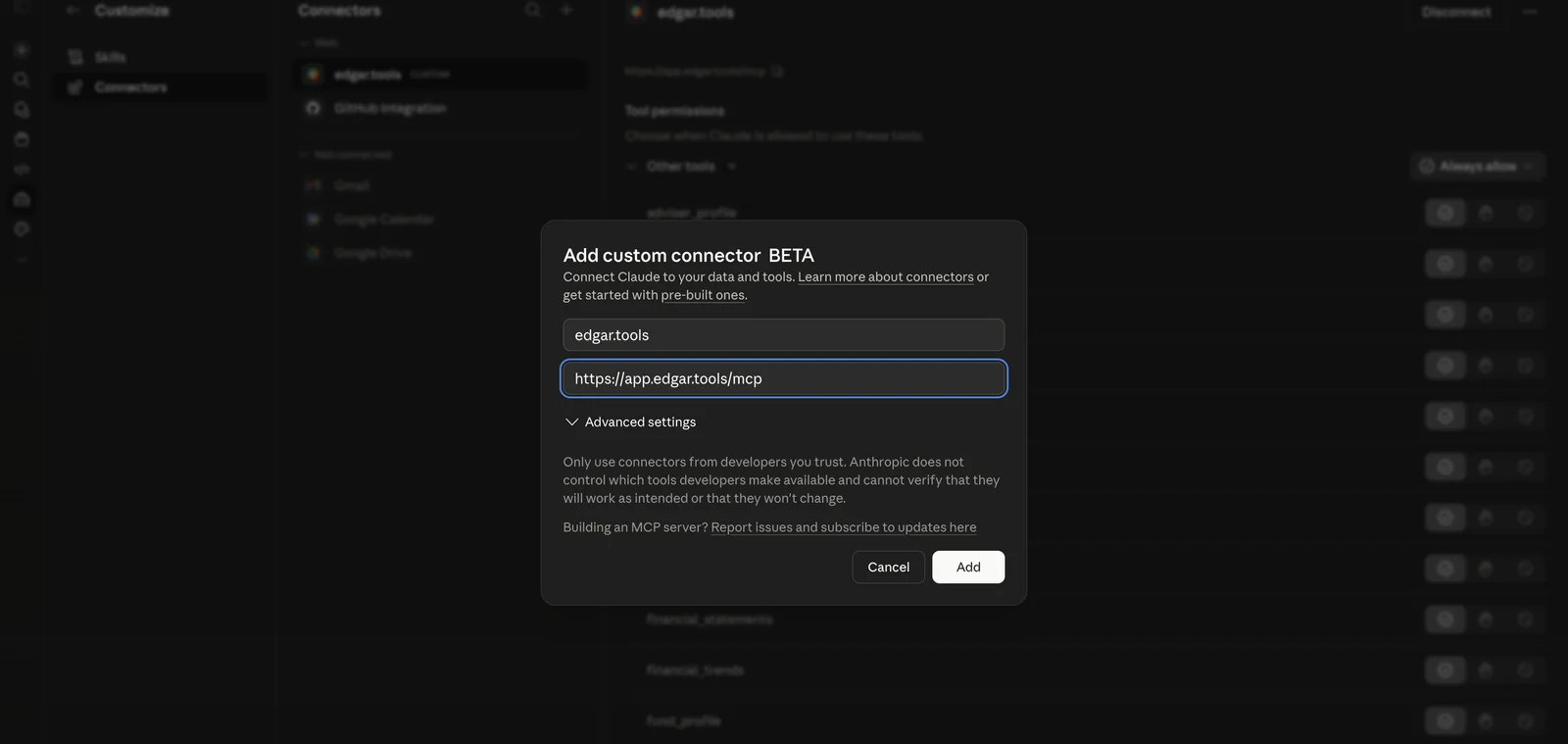The image size is (1568, 744).
Task: Open Report issues and subscribe to updates link
Action: pos(843,527)
